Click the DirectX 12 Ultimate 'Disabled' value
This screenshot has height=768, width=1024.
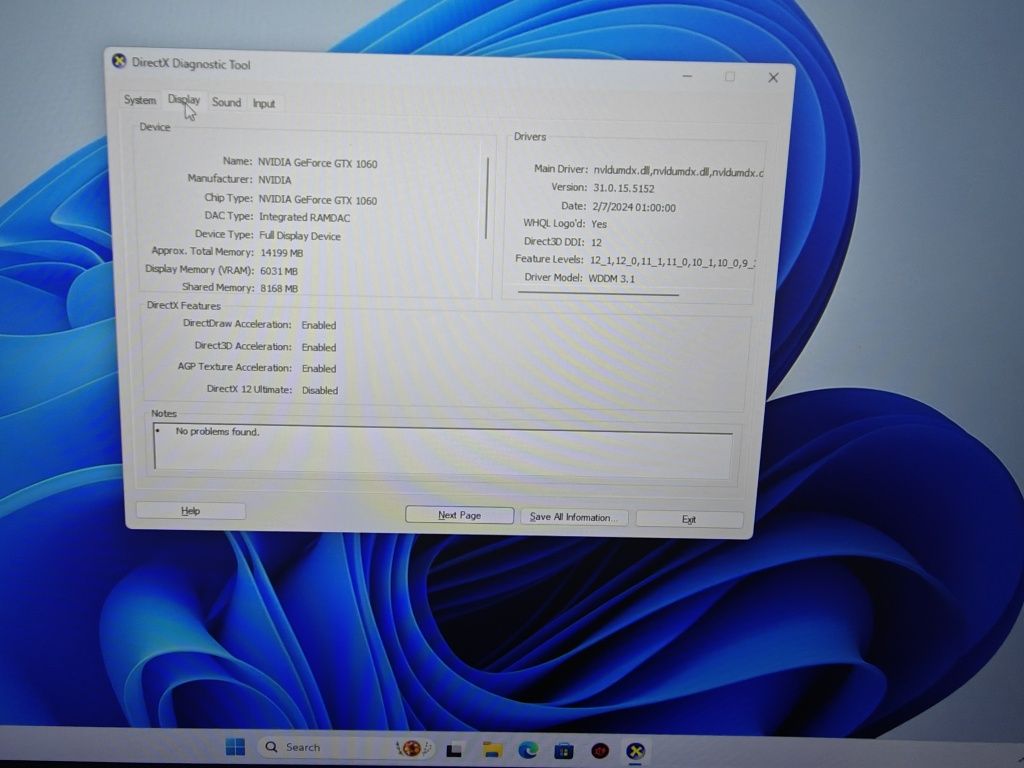320,391
